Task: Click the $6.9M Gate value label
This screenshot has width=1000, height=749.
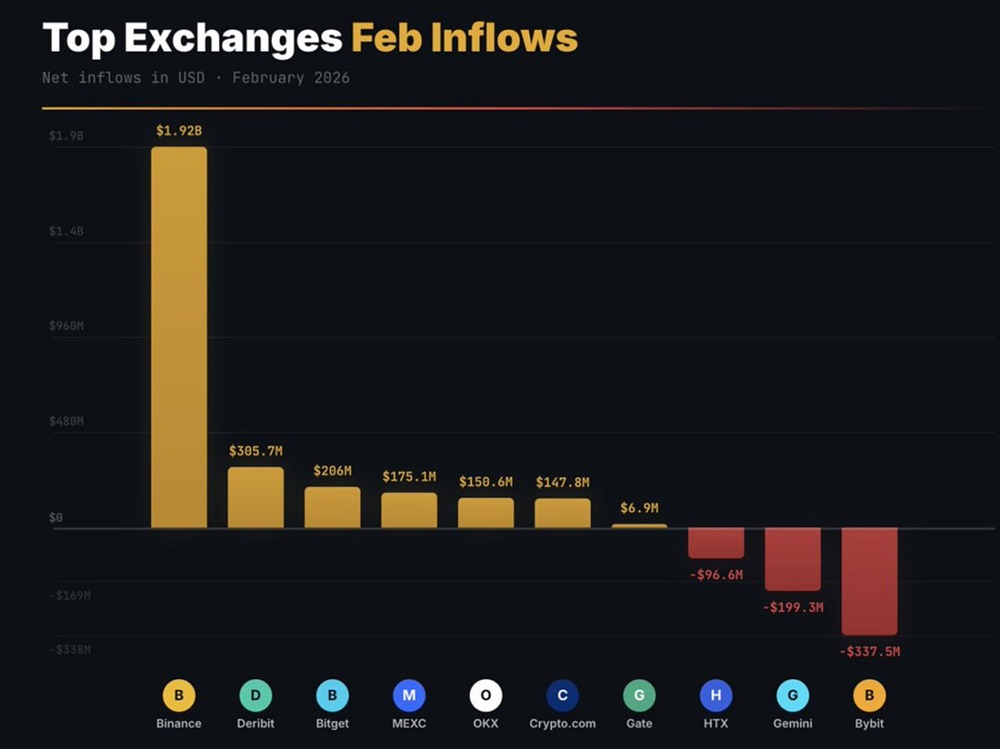Action: [639, 508]
